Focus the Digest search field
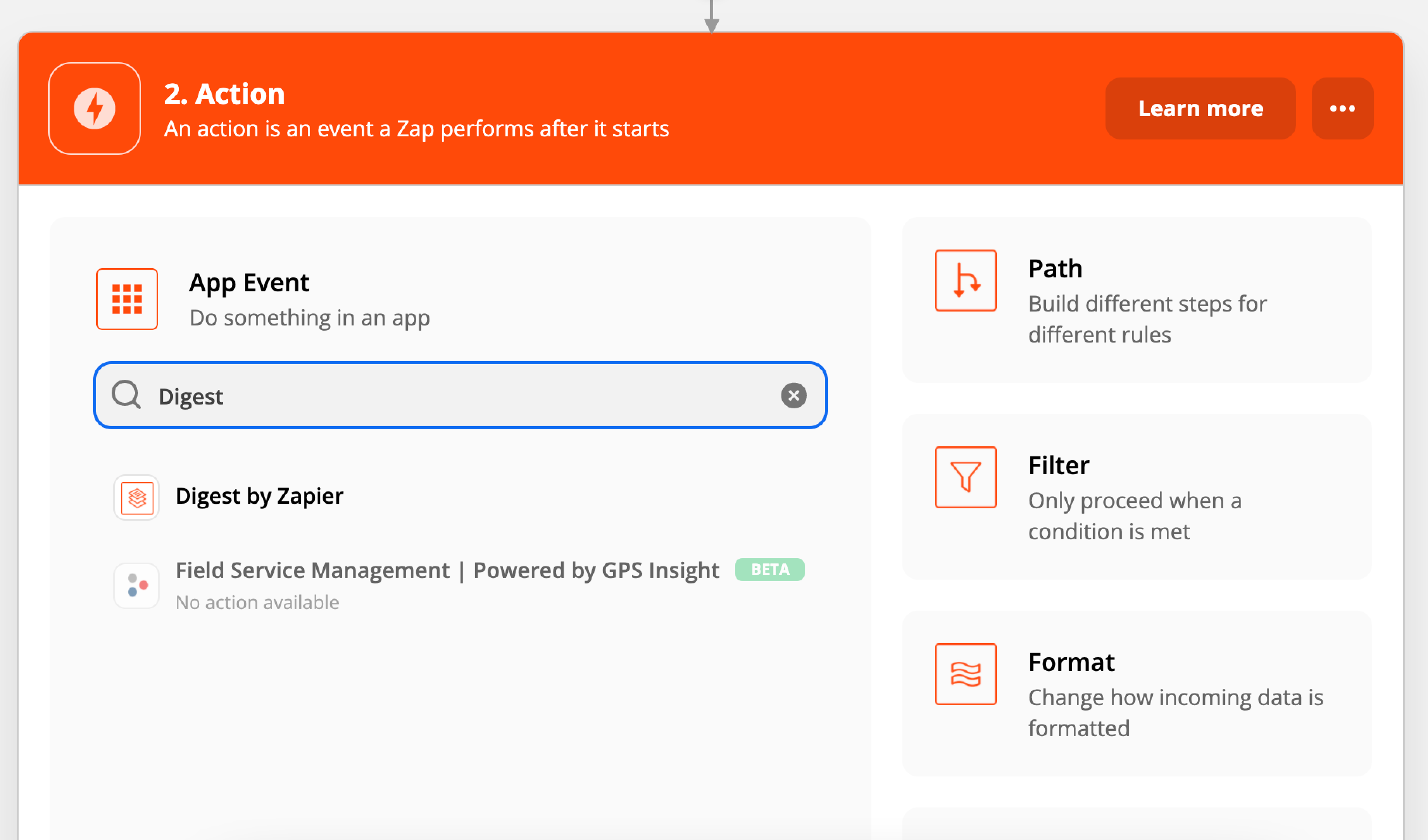The image size is (1428, 840). 460,395
